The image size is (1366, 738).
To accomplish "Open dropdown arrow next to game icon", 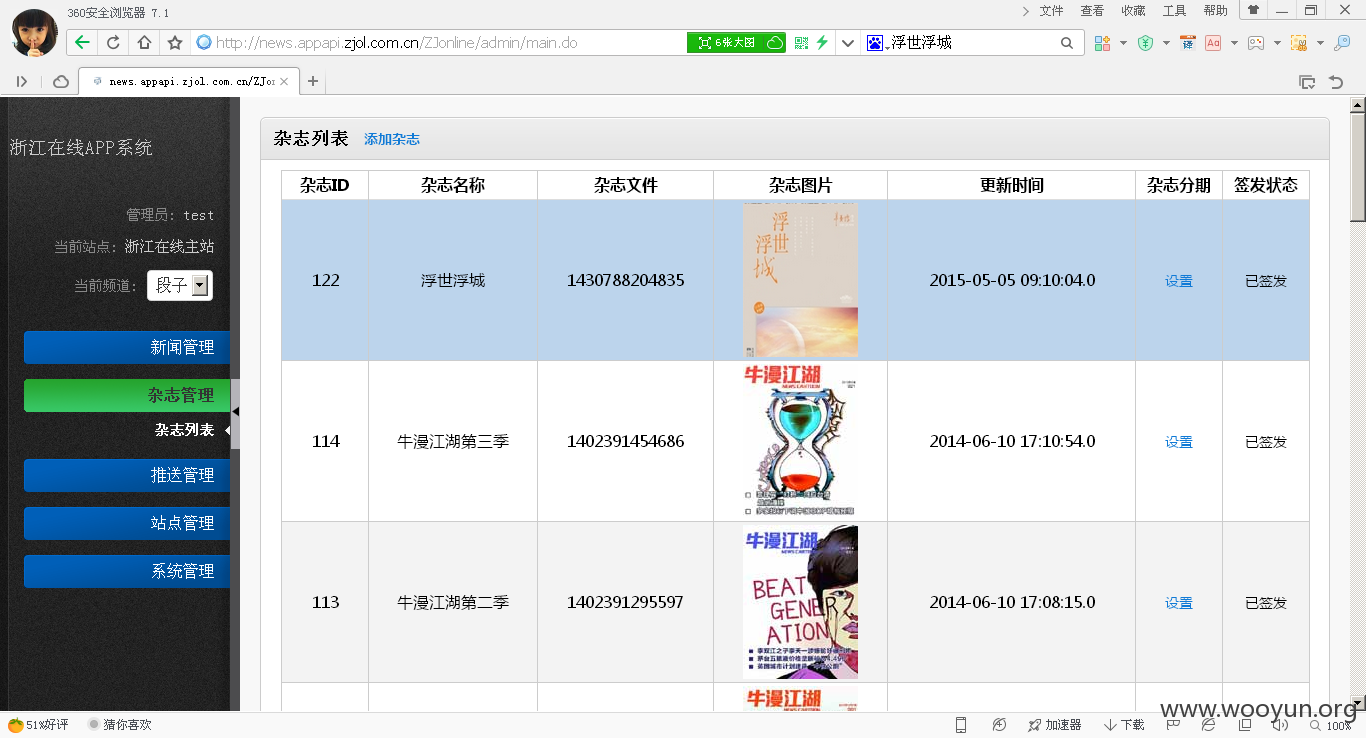I will tap(1277, 43).
